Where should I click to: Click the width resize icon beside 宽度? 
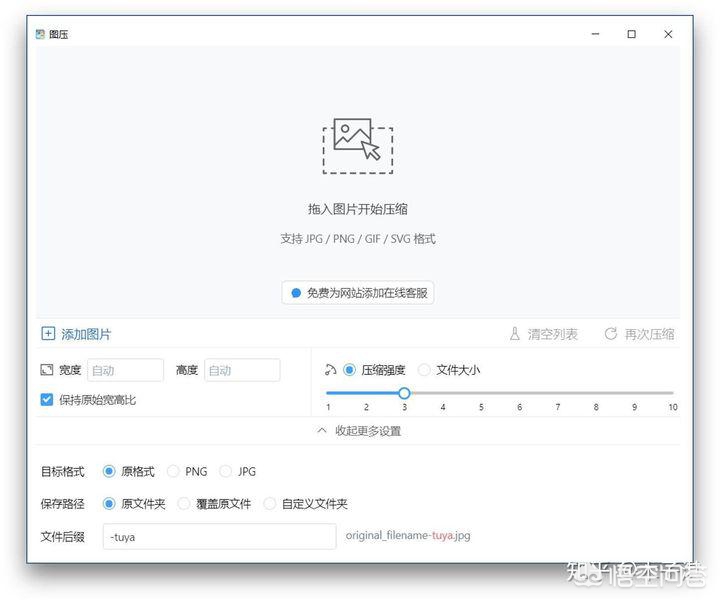[47, 370]
